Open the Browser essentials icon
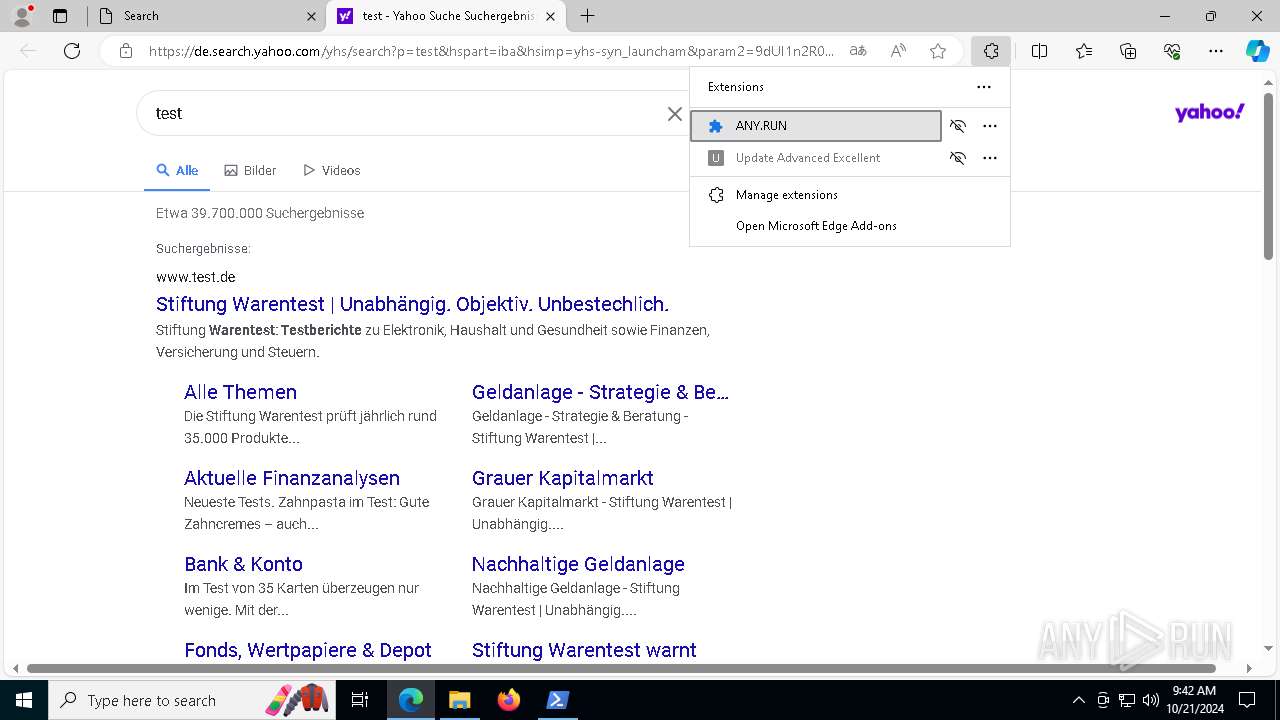Image resolution: width=1280 pixels, height=720 pixels. tap(1172, 51)
